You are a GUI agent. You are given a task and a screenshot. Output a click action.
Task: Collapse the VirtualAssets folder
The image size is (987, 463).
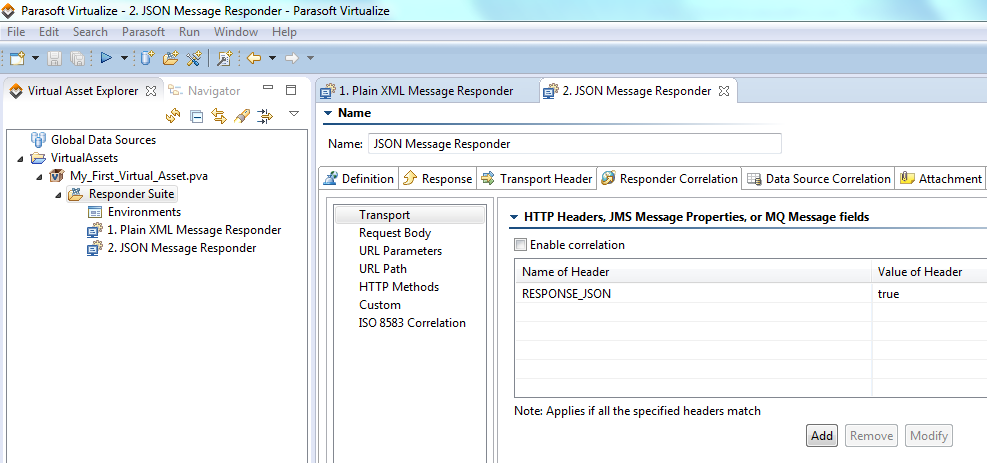click(x=23, y=158)
